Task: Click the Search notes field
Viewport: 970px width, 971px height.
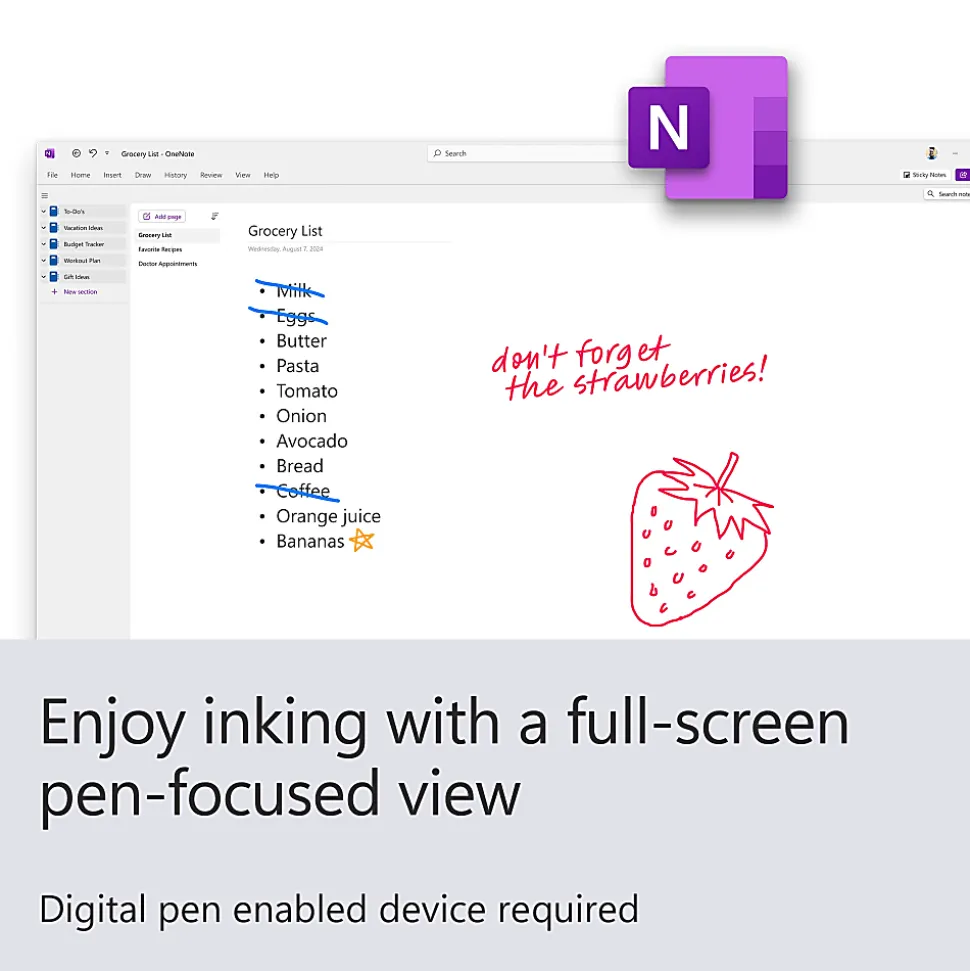Action: (947, 194)
